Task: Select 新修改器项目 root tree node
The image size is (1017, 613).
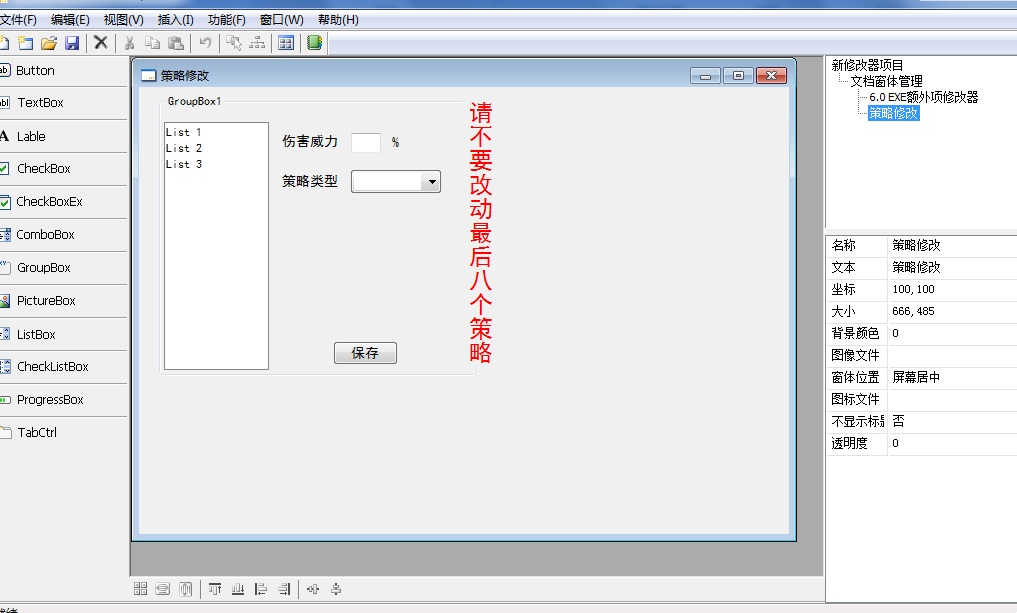Action: 867,66
